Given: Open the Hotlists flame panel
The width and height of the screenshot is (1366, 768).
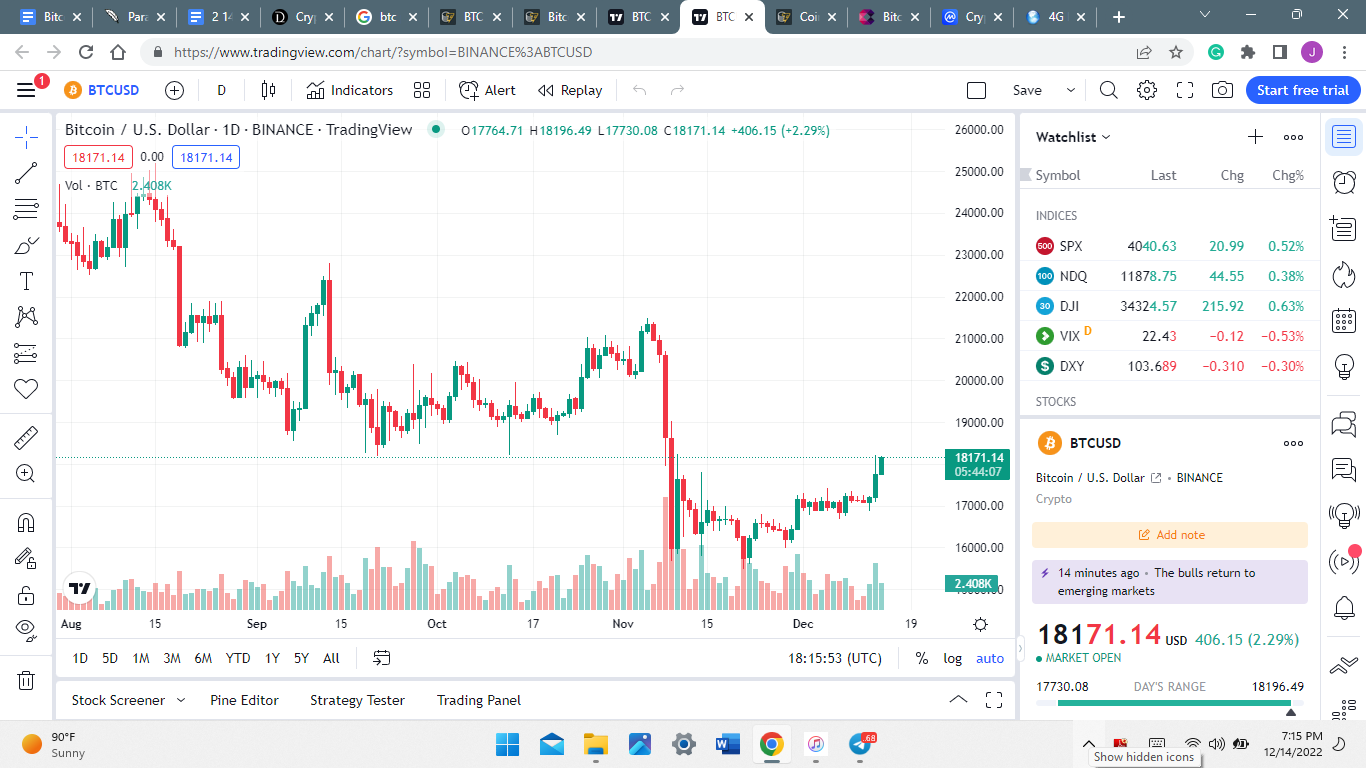Looking at the screenshot, I should pyautogui.click(x=1344, y=275).
